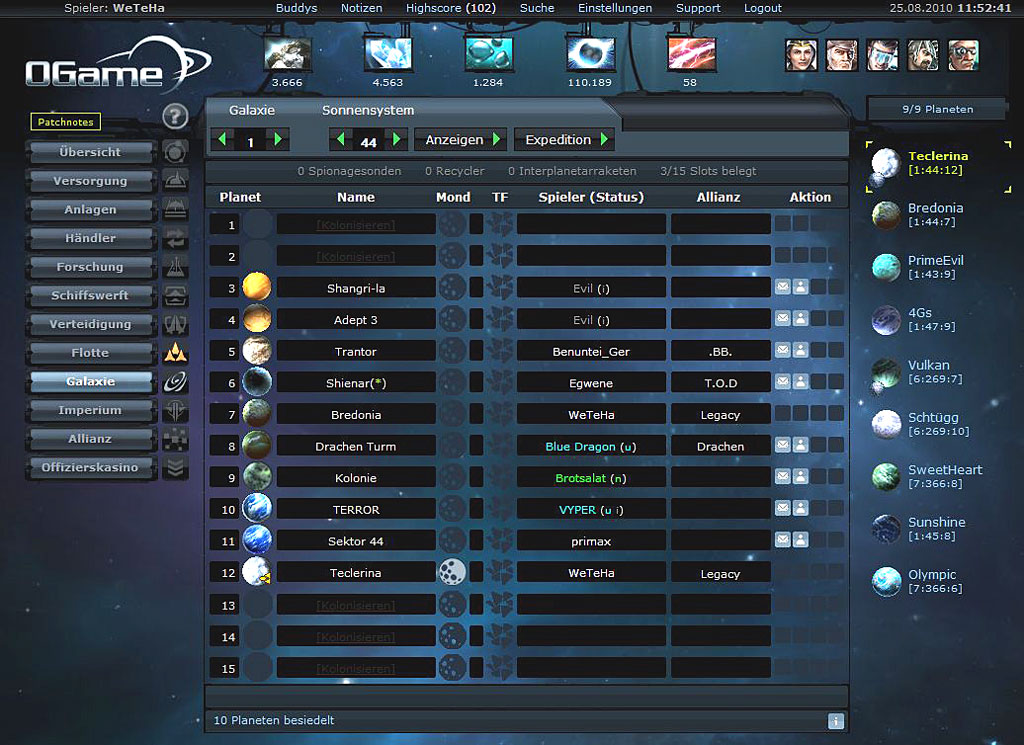1024x745 pixels.
Task: Click the moon icon in Teclerina row
Action: click(x=452, y=572)
